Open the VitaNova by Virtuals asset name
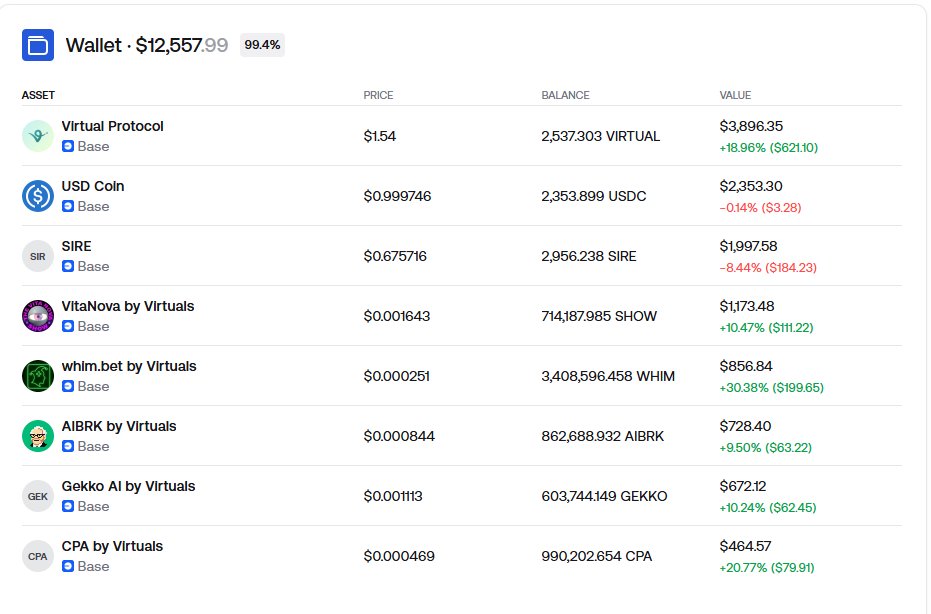Screen dimensions: 931x614 128,306
